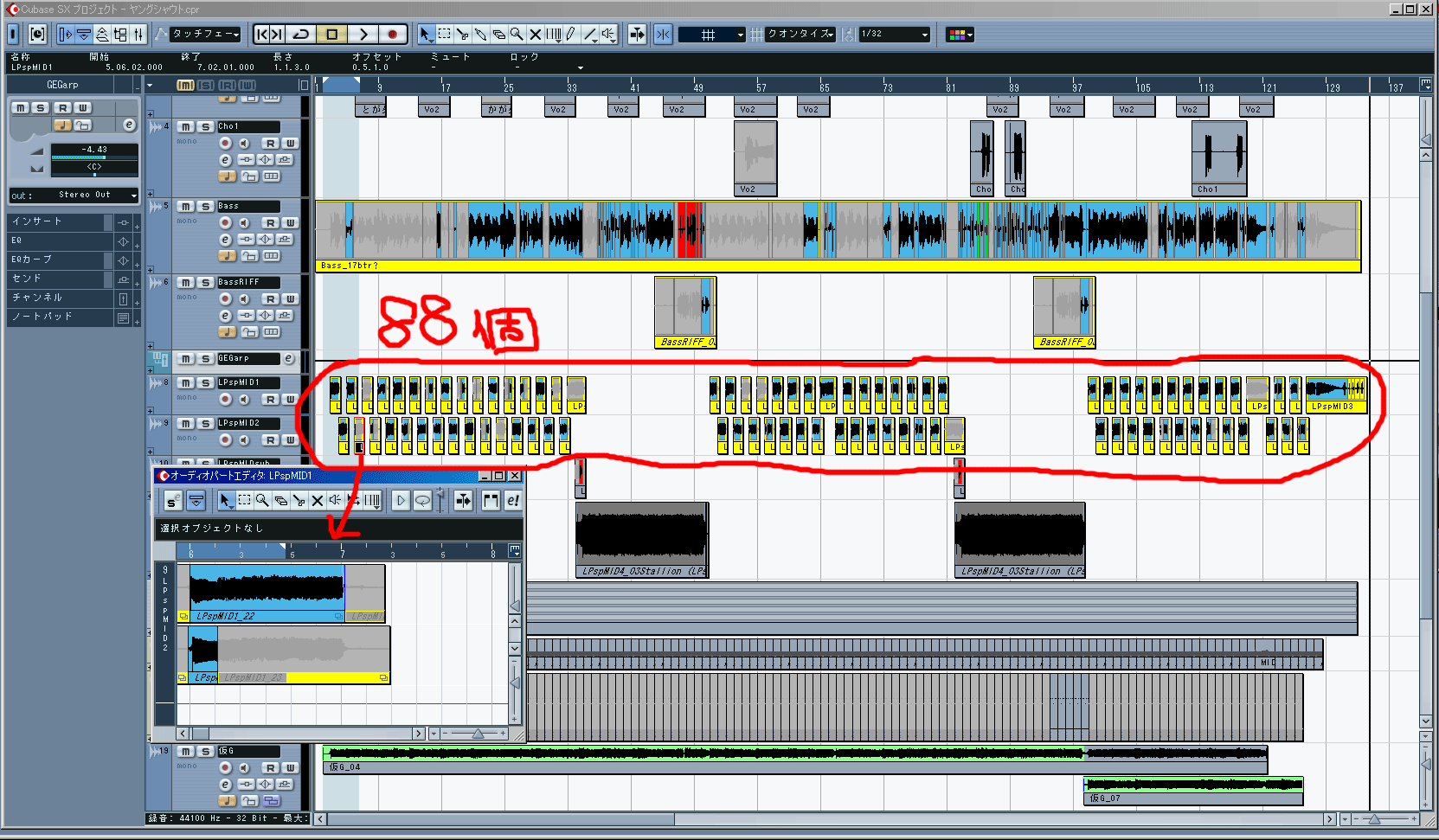1439x840 pixels.
Task: Open the 1/32 quantize value dropdown
Action: pyautogui.click(x=895, y=35)
